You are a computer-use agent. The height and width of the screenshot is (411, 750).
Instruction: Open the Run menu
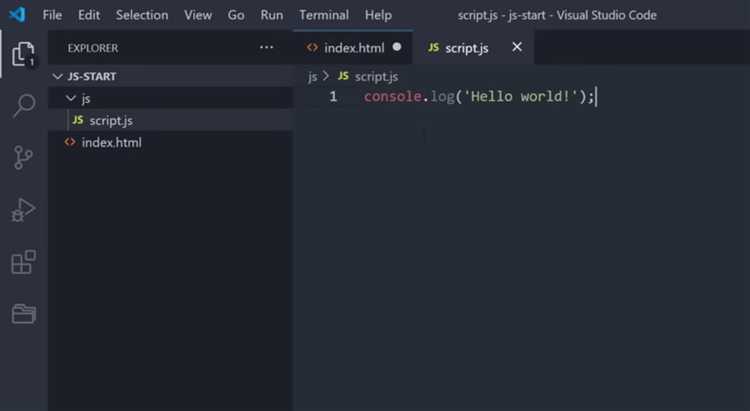coord(272,15)
